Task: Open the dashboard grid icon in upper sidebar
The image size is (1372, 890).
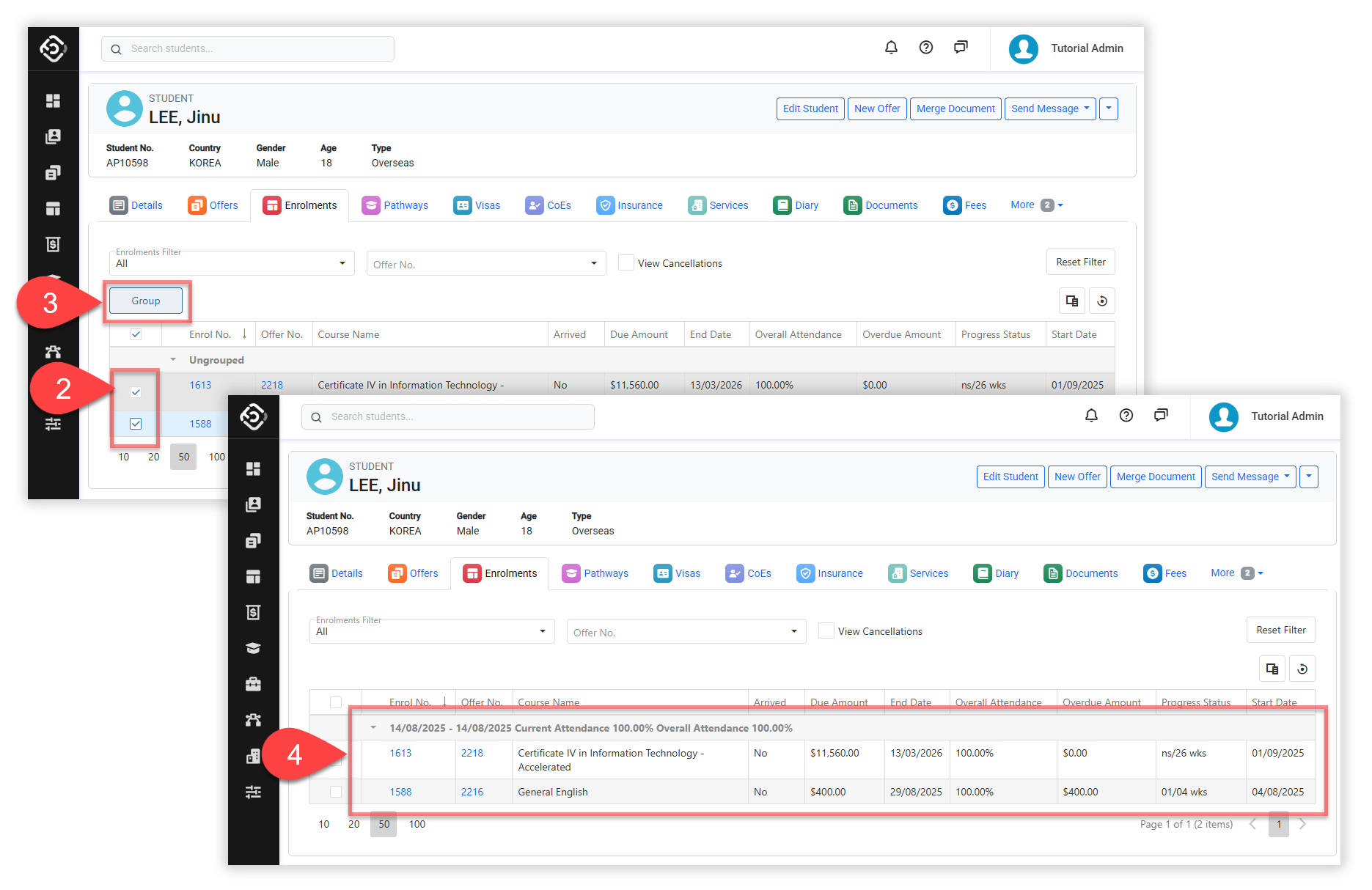Action: pyautogui.click(x=53, y=100)
